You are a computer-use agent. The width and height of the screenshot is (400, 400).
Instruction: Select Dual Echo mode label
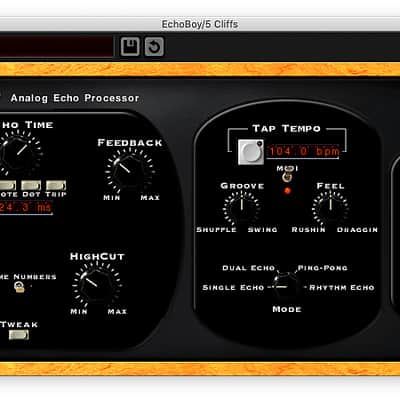click(x=248, y=268)
